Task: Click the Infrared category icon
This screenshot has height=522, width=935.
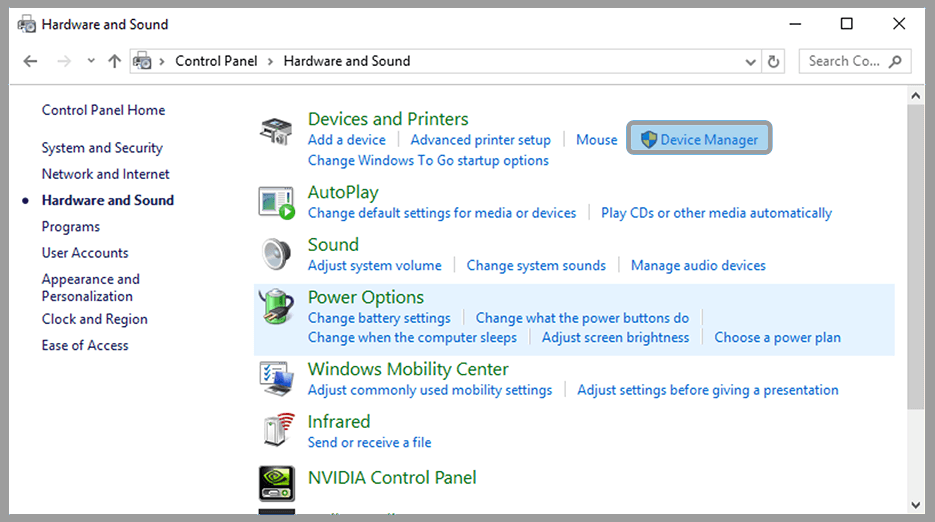Action: point(278,430)
